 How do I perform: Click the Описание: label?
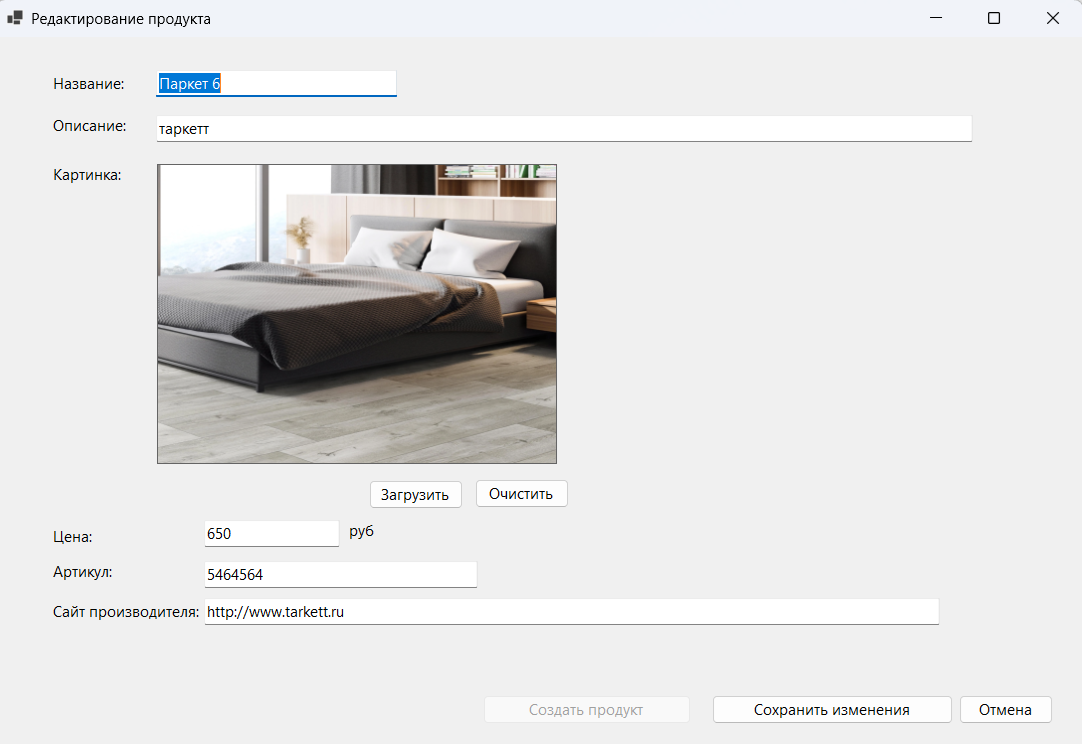[x=90, y=126]
